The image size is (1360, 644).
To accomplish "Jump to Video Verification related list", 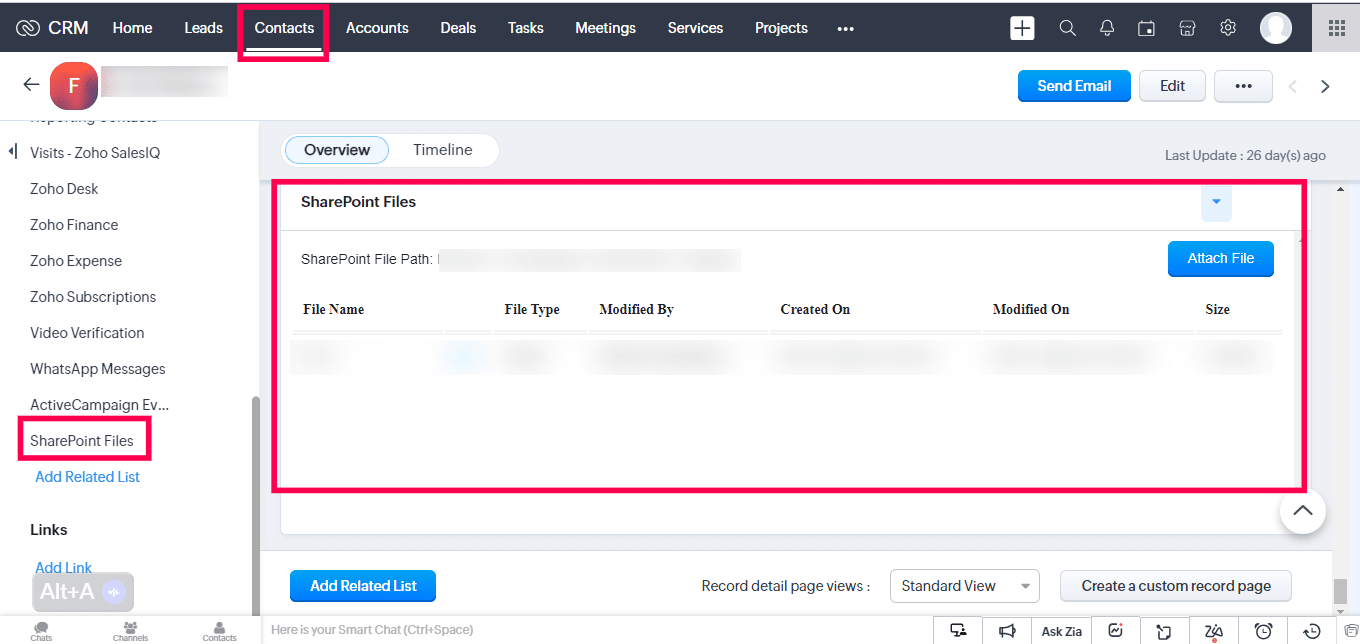I will 87,333.
